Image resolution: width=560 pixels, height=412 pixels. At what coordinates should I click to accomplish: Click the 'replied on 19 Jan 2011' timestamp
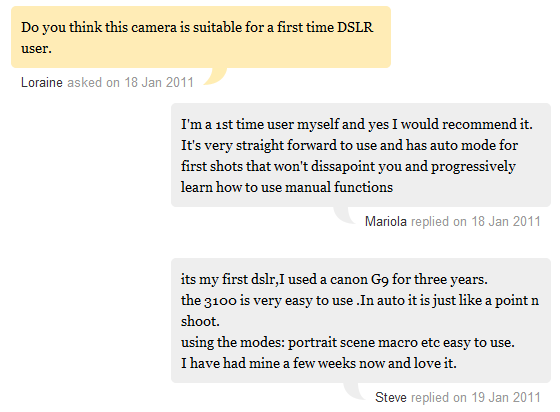click(476, 397)
